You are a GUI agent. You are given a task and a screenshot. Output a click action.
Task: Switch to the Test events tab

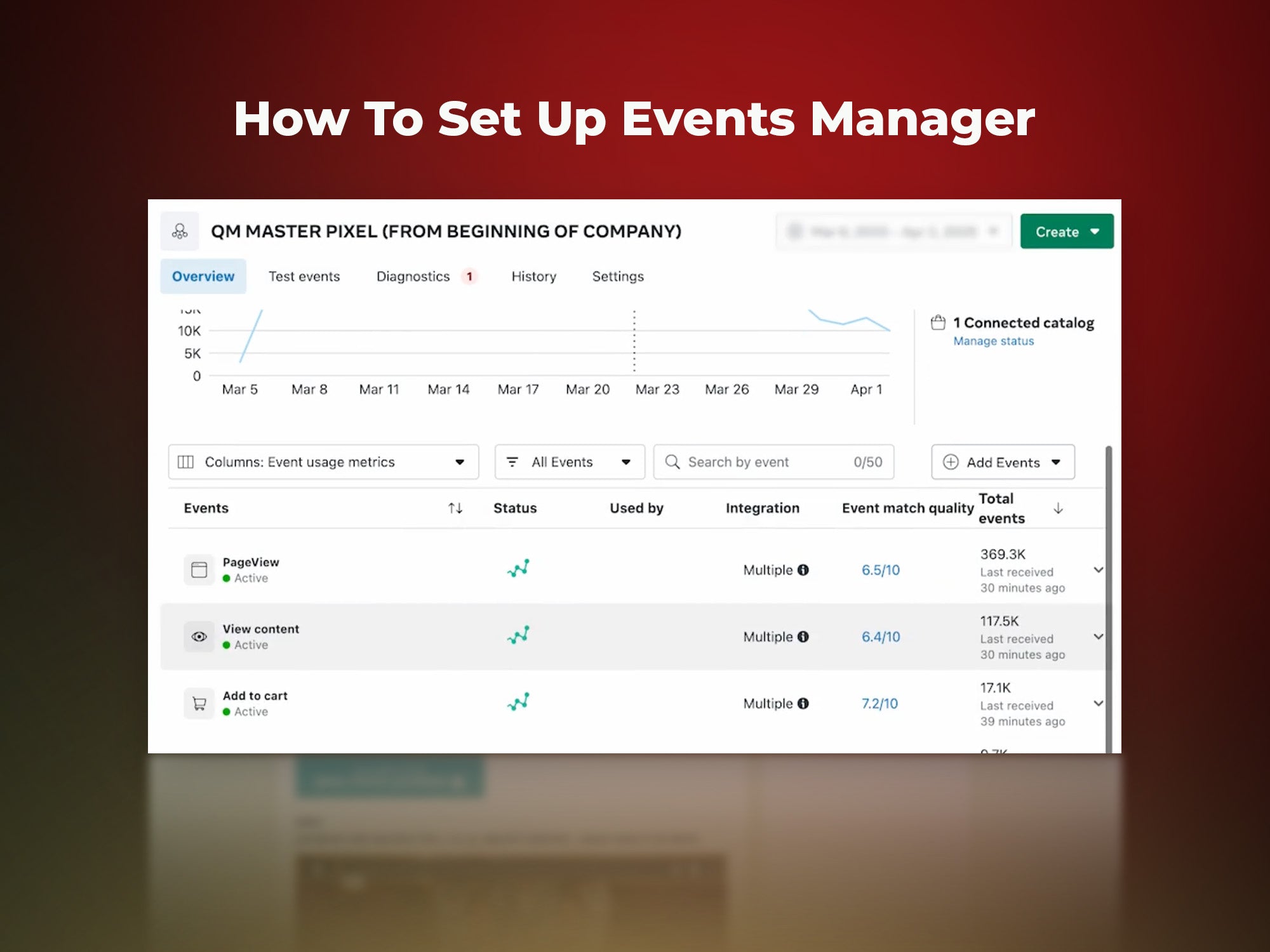point(304,276)
